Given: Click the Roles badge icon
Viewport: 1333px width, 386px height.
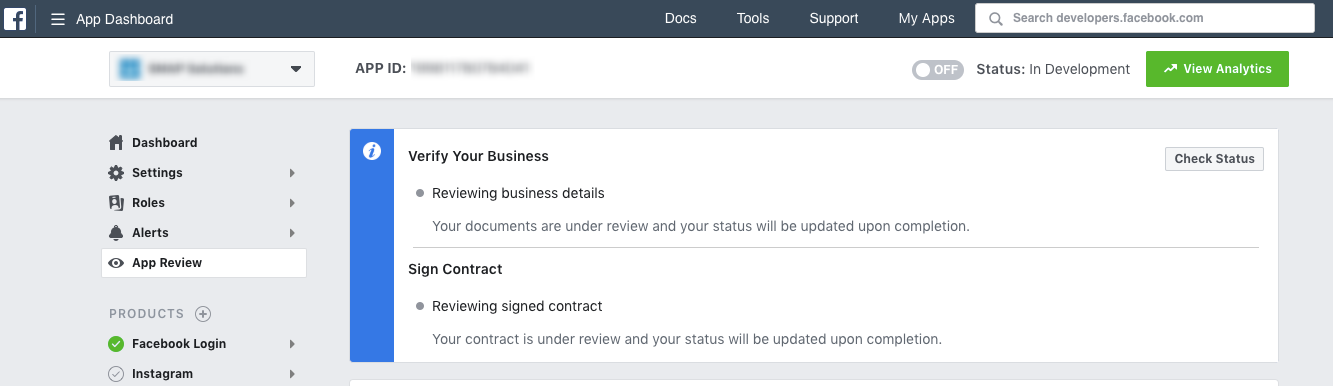Looking at the screenshot, I should (x=116, y=202).
